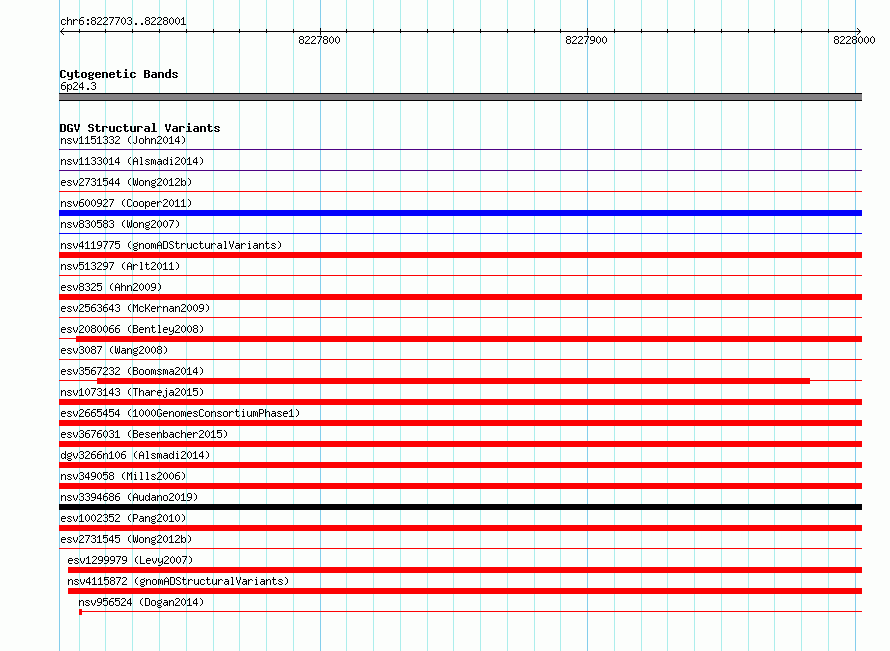890x651 pixels.
Task: Click the red bar of esv1002352
Action: pos(460,528)
